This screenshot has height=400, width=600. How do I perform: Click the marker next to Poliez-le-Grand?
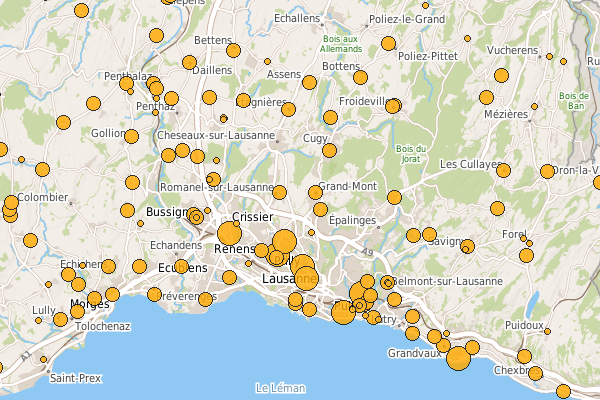point(388,45)
